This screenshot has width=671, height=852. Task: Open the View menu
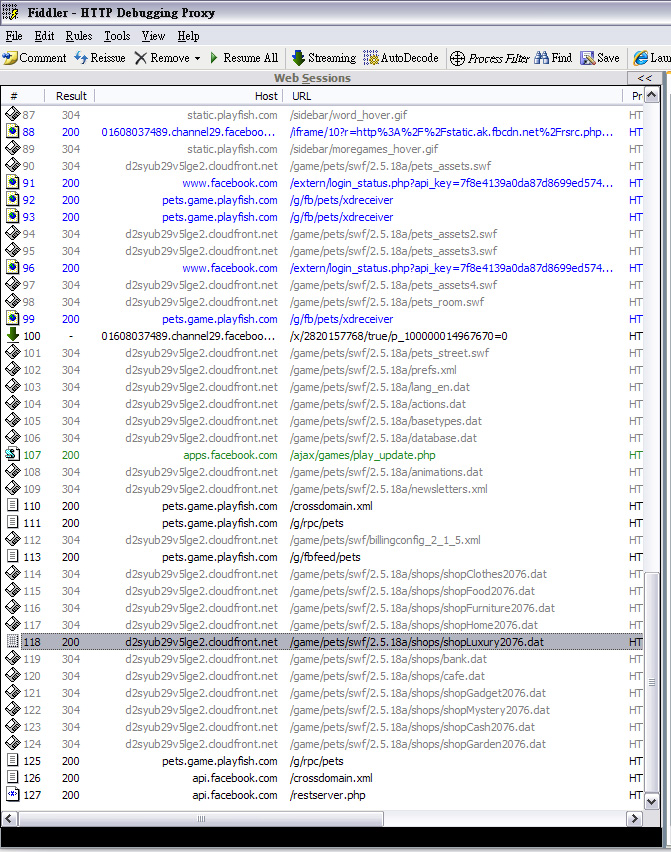[153, 36]
